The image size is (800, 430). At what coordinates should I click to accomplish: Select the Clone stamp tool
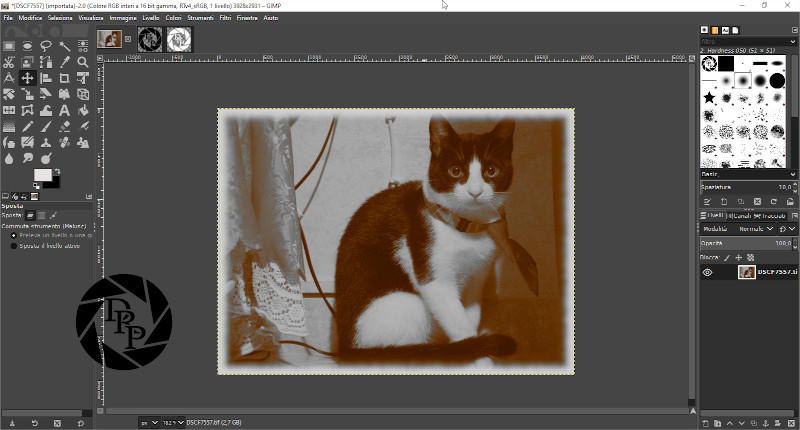coord(46,143)
